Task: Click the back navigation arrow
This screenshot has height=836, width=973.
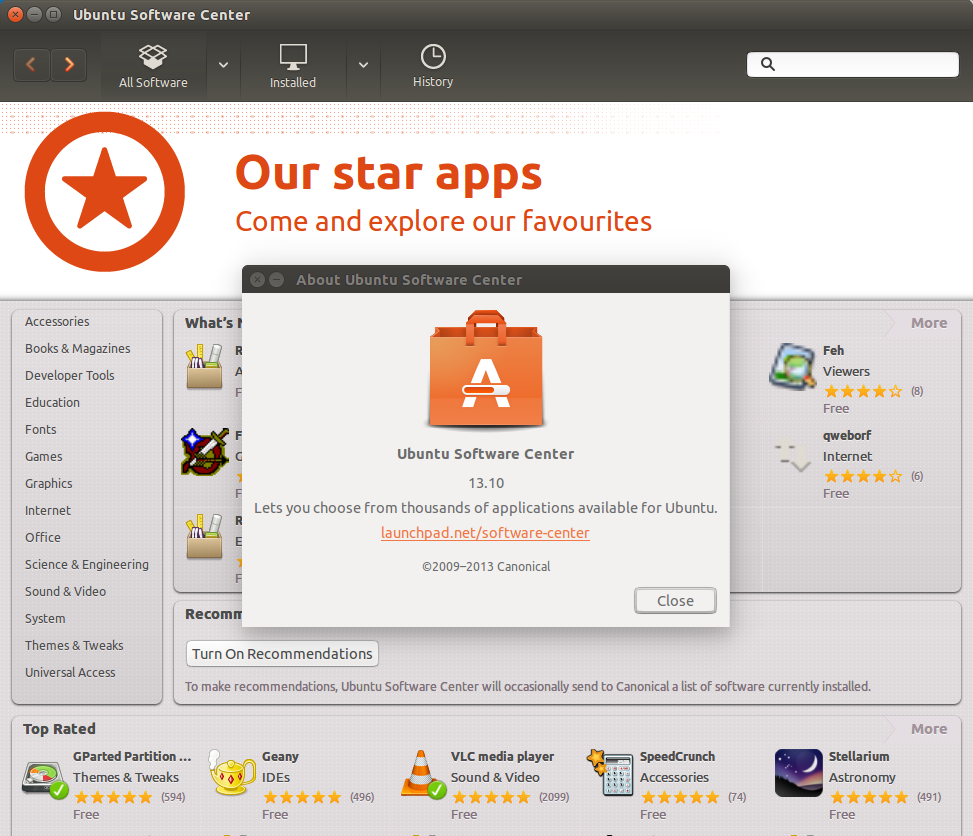Action: tap(31, 65)
